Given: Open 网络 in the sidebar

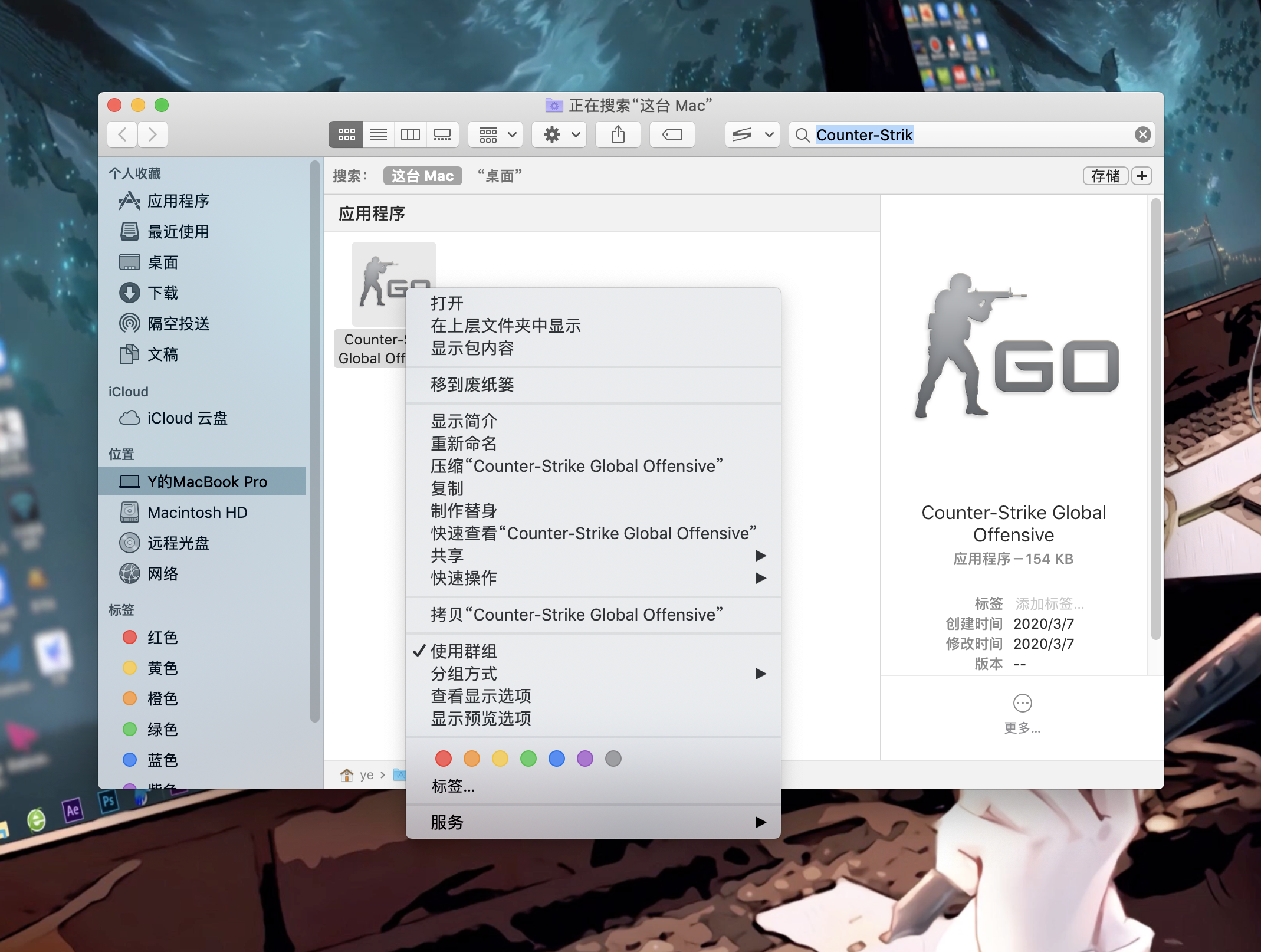Looking at the screenshot, I should pos(203,574).
